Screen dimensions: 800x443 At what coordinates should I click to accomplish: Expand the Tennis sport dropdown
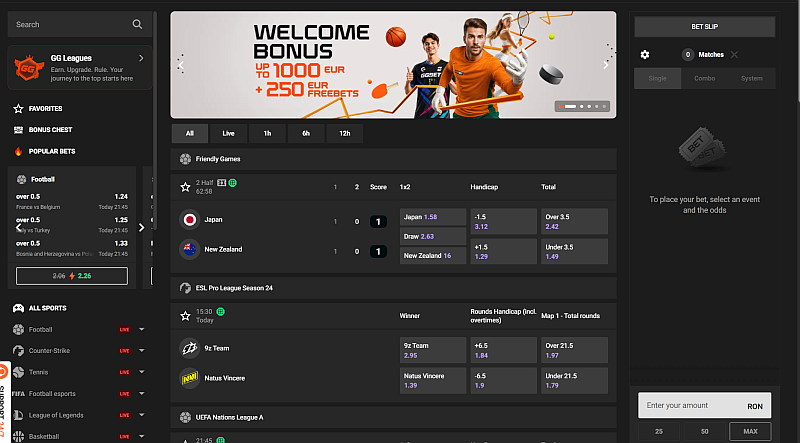(x=142, y=372)
